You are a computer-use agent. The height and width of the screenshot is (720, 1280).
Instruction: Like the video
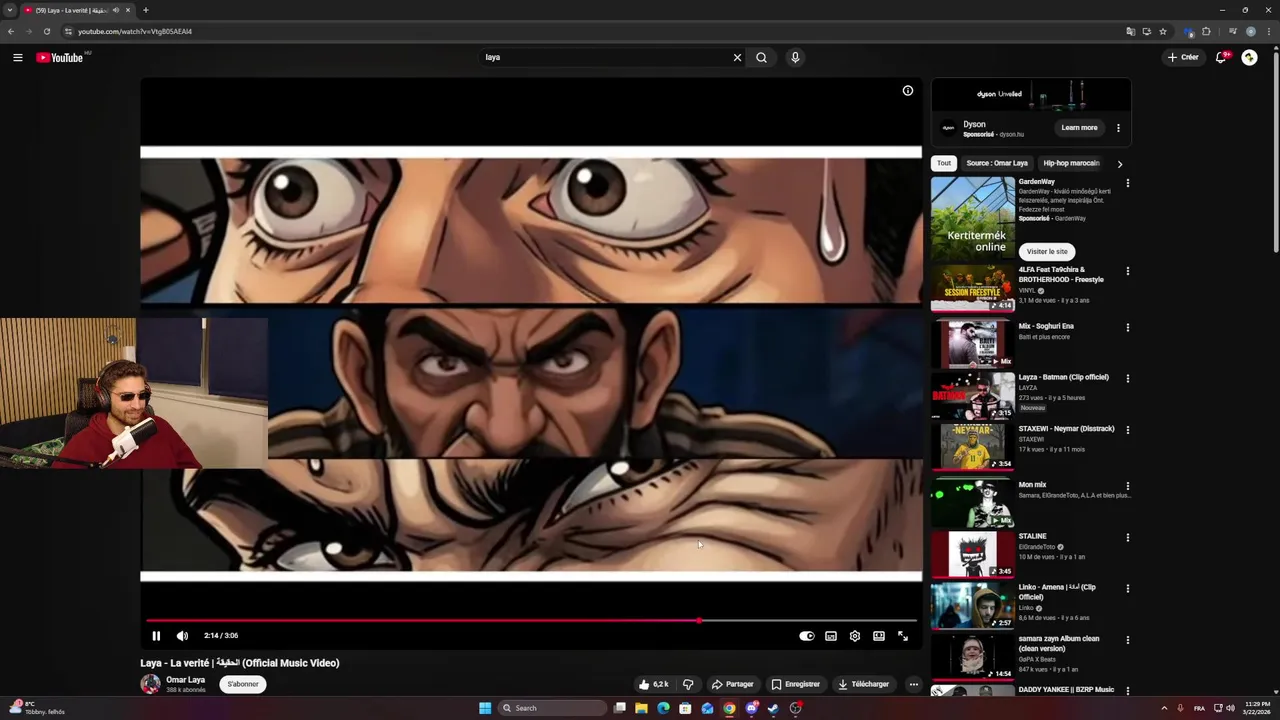(654, 684)
